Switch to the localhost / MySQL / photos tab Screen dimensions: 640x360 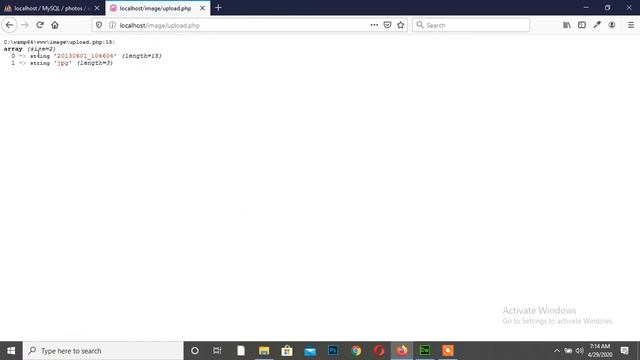pos(52,8)
